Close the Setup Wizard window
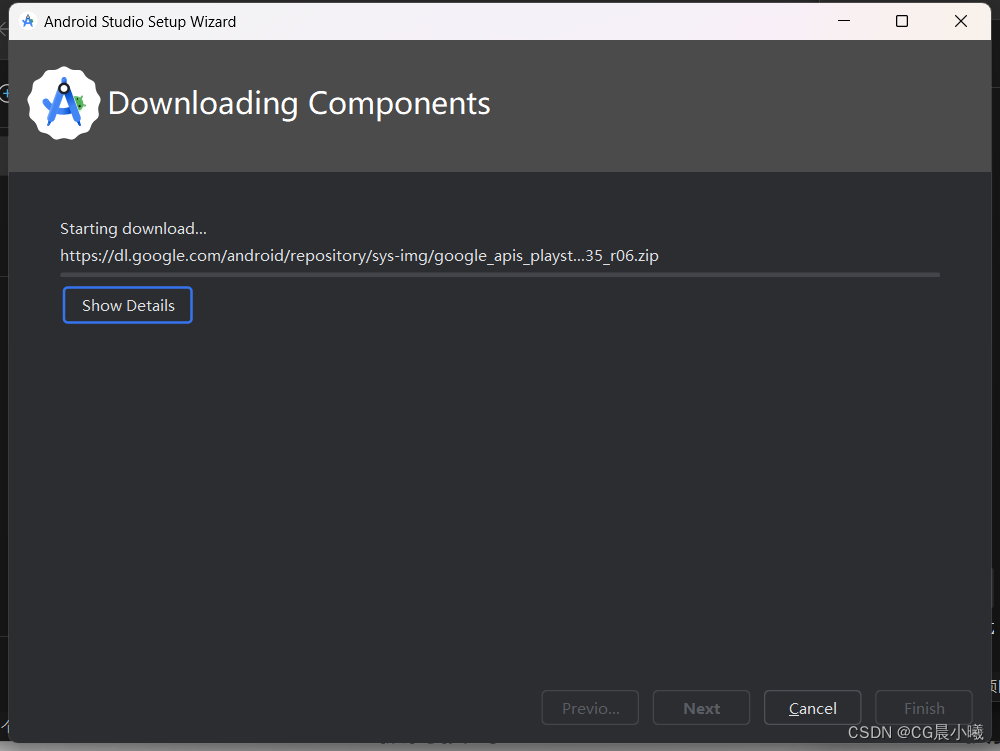Image resolution: width=1000 pixels, height=751 pixels. tap(960, 21)
